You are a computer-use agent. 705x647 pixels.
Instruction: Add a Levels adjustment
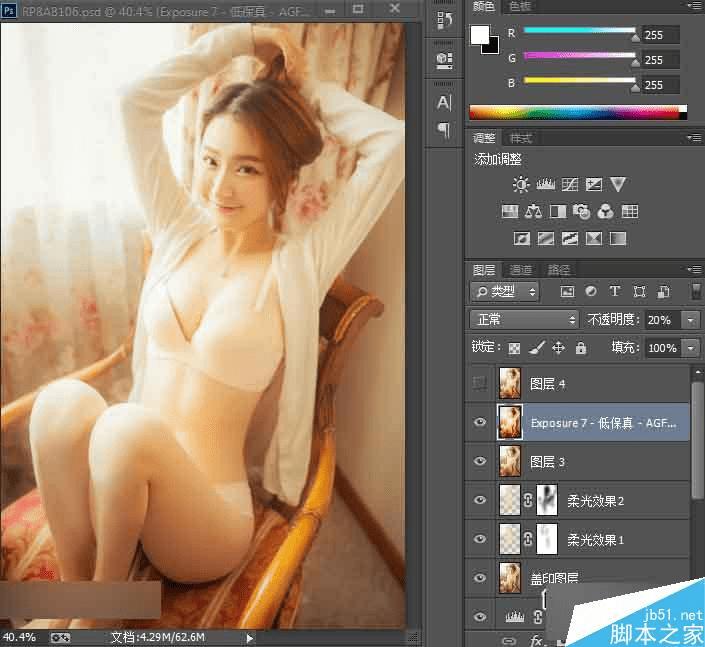545,184
